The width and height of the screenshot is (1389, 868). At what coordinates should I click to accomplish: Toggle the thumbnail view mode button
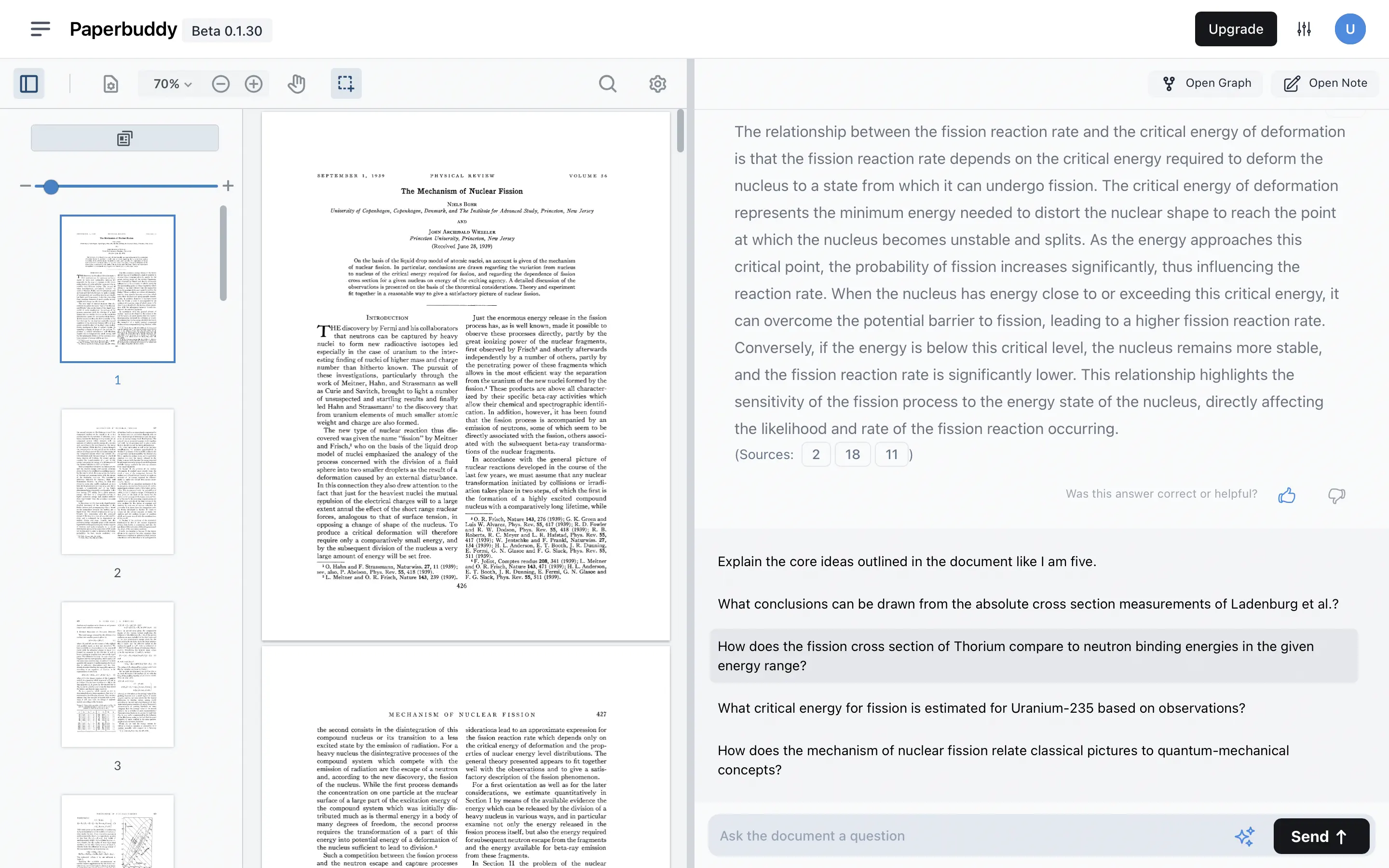[x=125, y=138]
